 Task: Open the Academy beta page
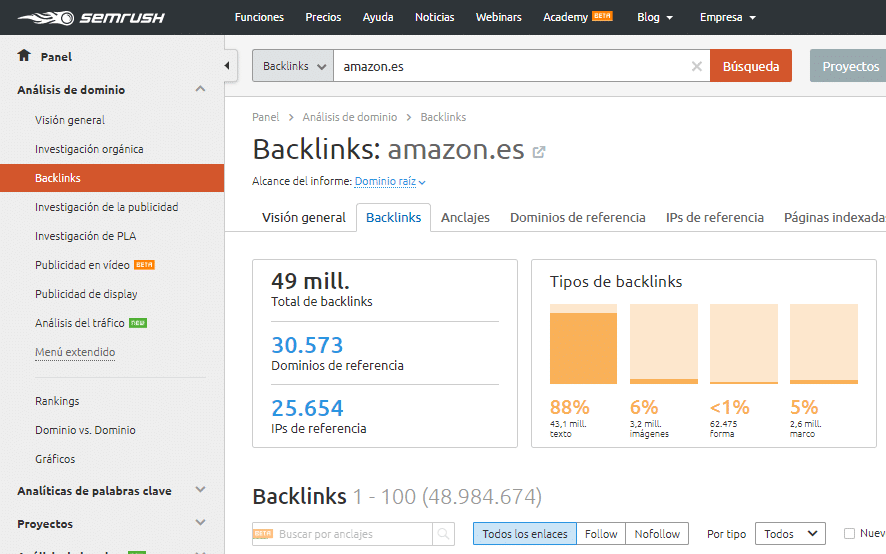click(x=577, y=18)
